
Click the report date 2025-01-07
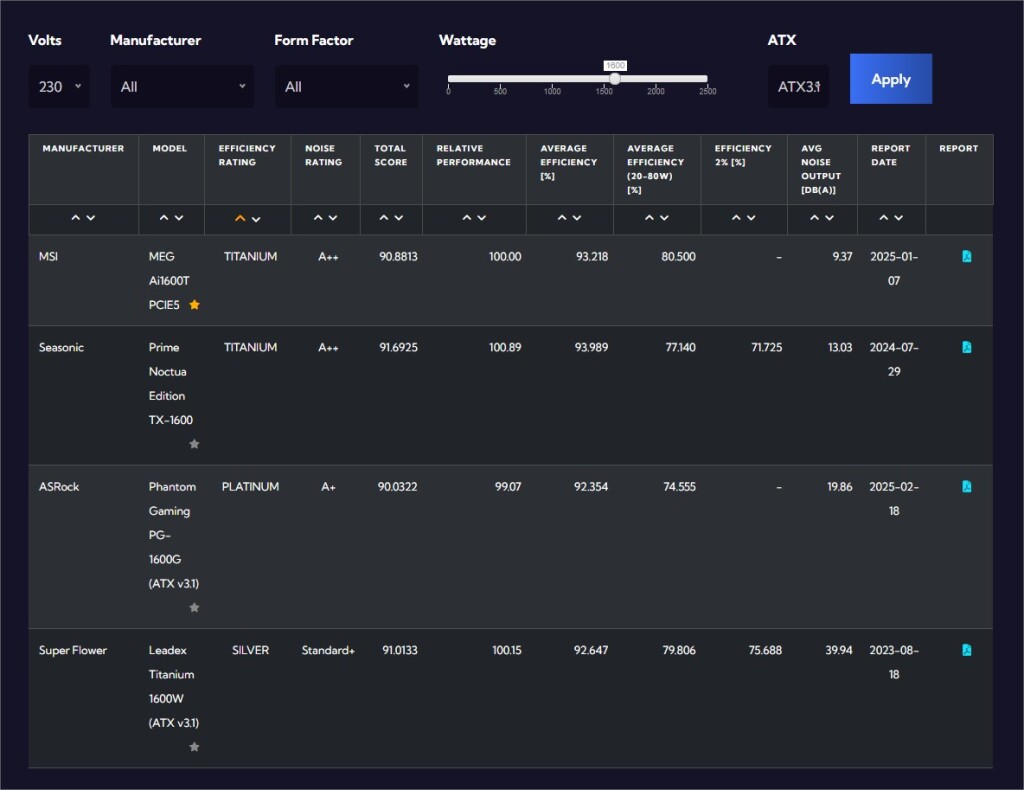coord(893,268)
